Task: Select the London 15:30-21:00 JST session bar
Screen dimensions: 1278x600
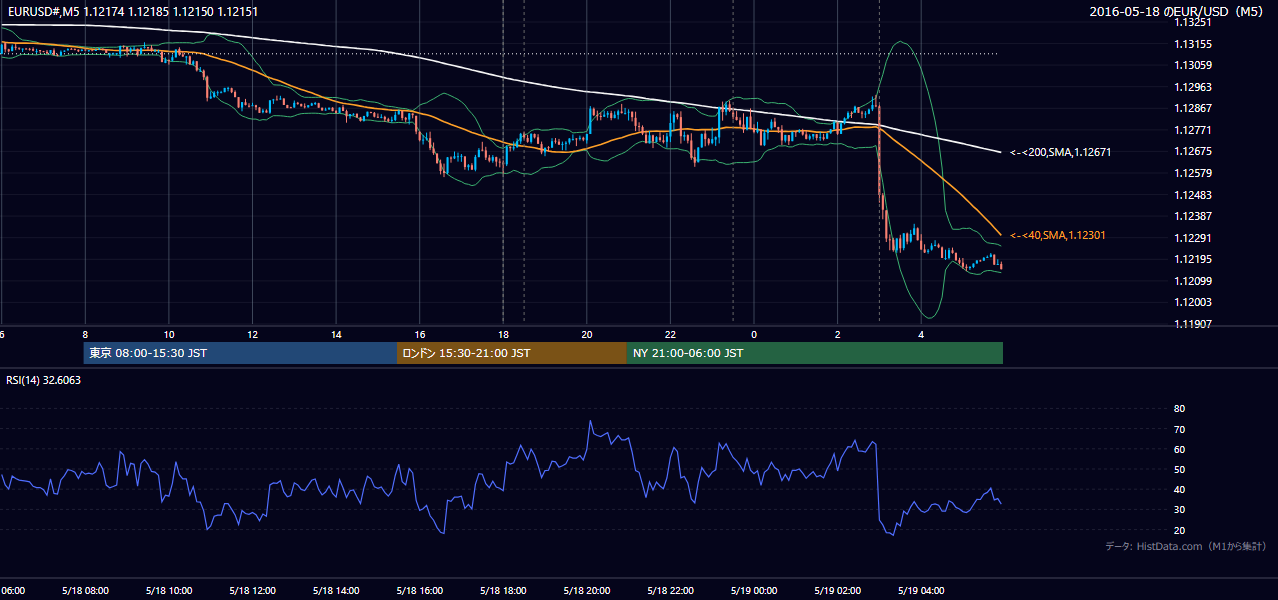Action: tap(512, 353)
